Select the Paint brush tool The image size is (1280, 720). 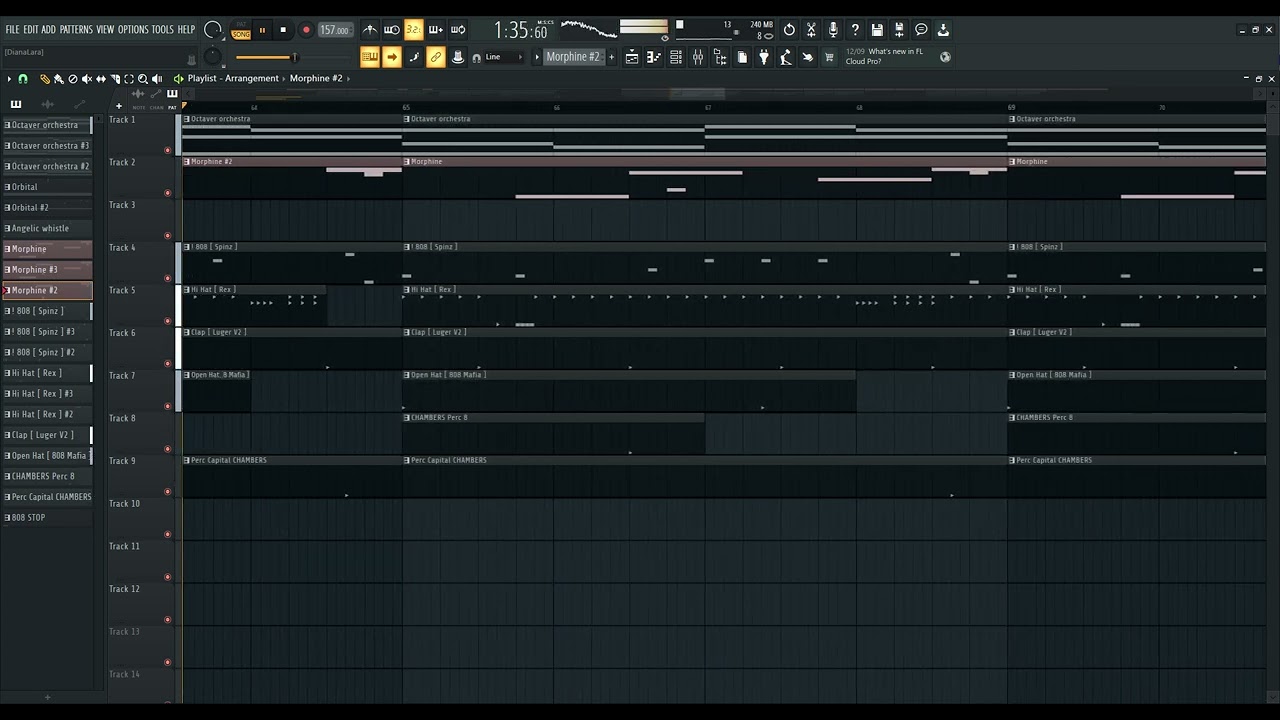[x=58, y=78]
